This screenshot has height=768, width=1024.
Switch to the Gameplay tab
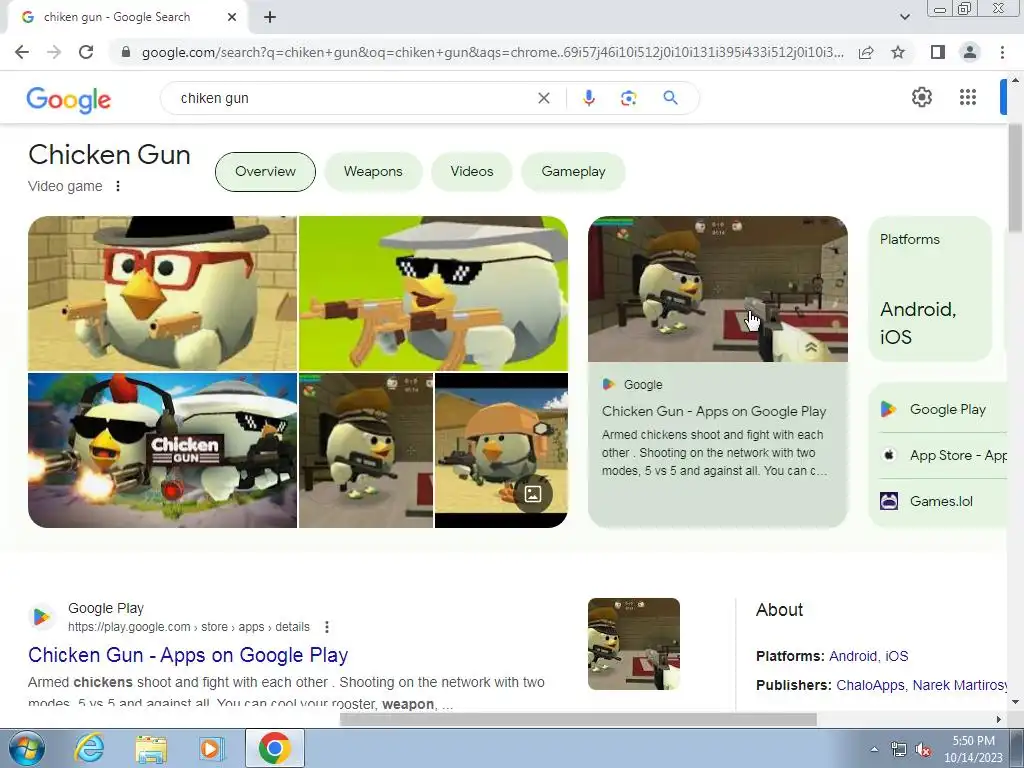click(x=573, y=172)
